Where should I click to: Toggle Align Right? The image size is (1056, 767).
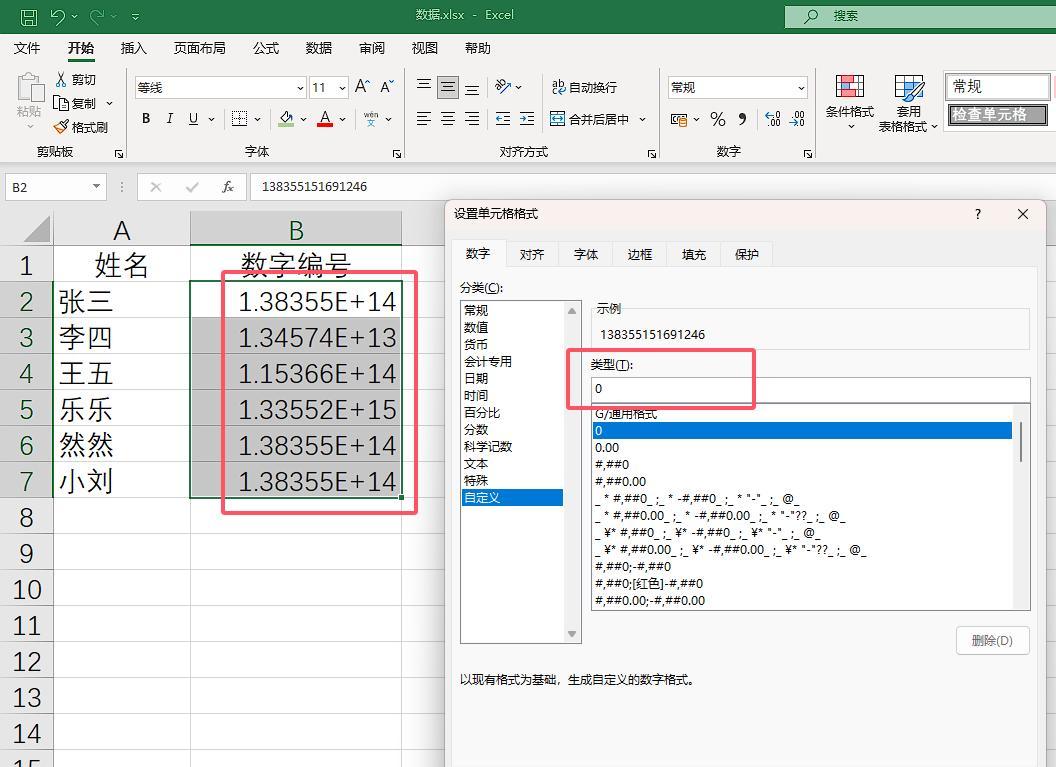coord(472,119)
